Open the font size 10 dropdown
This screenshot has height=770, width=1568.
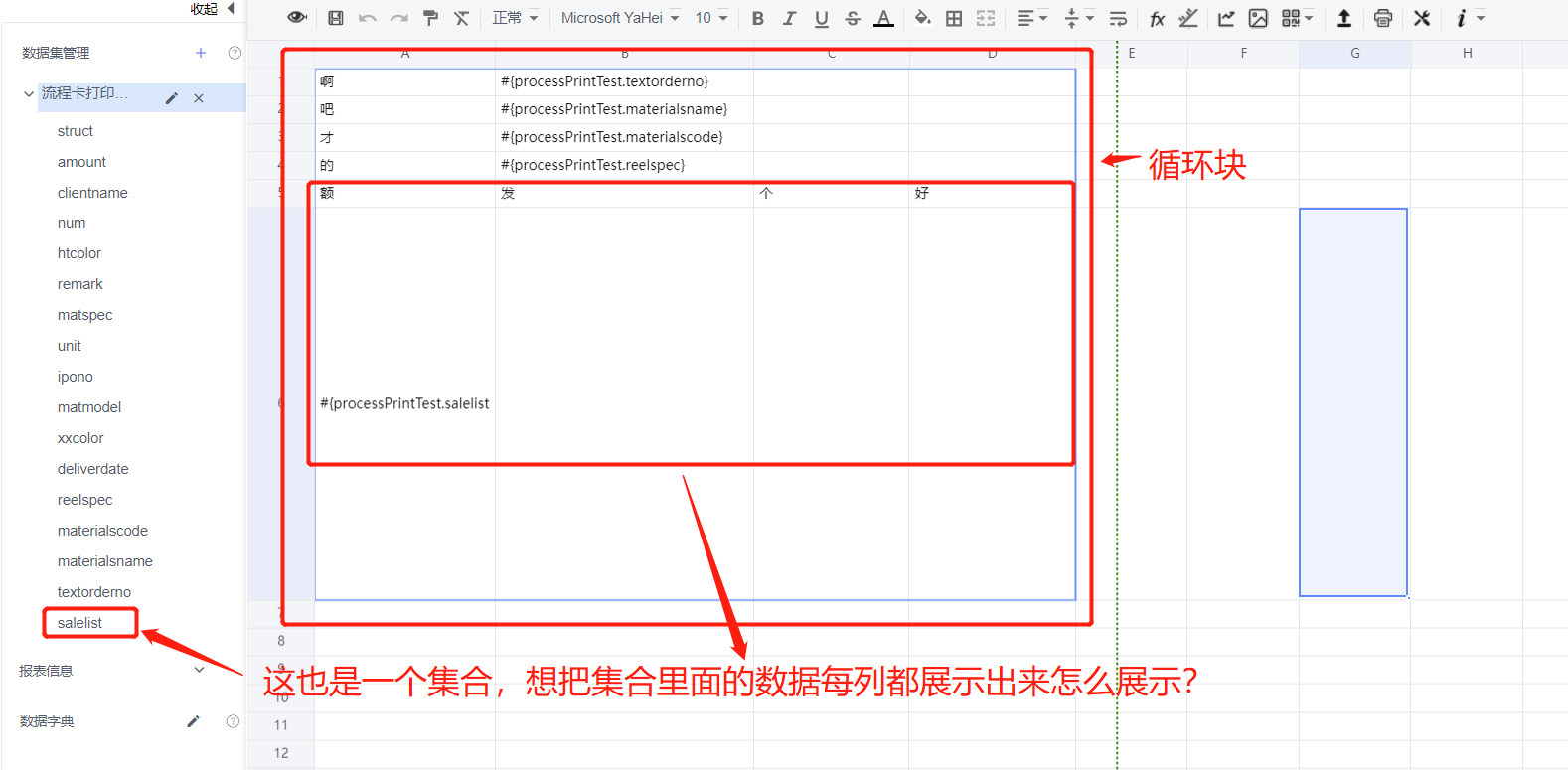[x=711, y=18]
